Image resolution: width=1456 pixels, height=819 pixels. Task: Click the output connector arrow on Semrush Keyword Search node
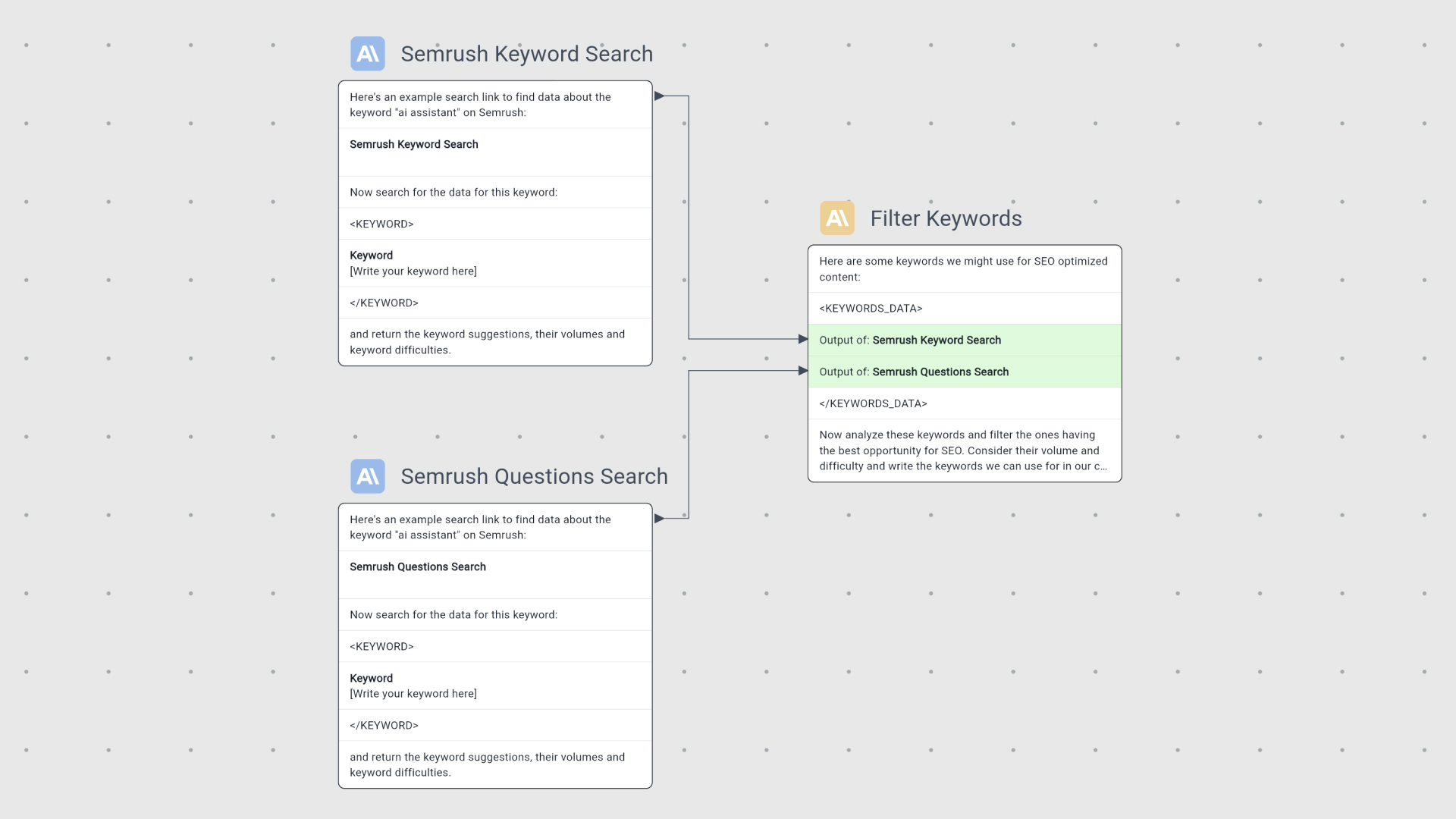coord(659,96)
